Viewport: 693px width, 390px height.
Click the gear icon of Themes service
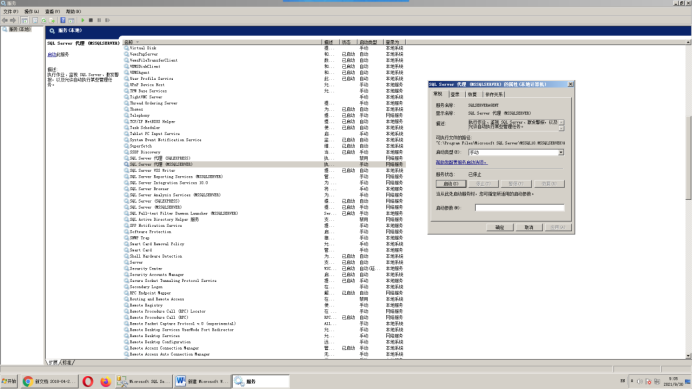point(126,109)
